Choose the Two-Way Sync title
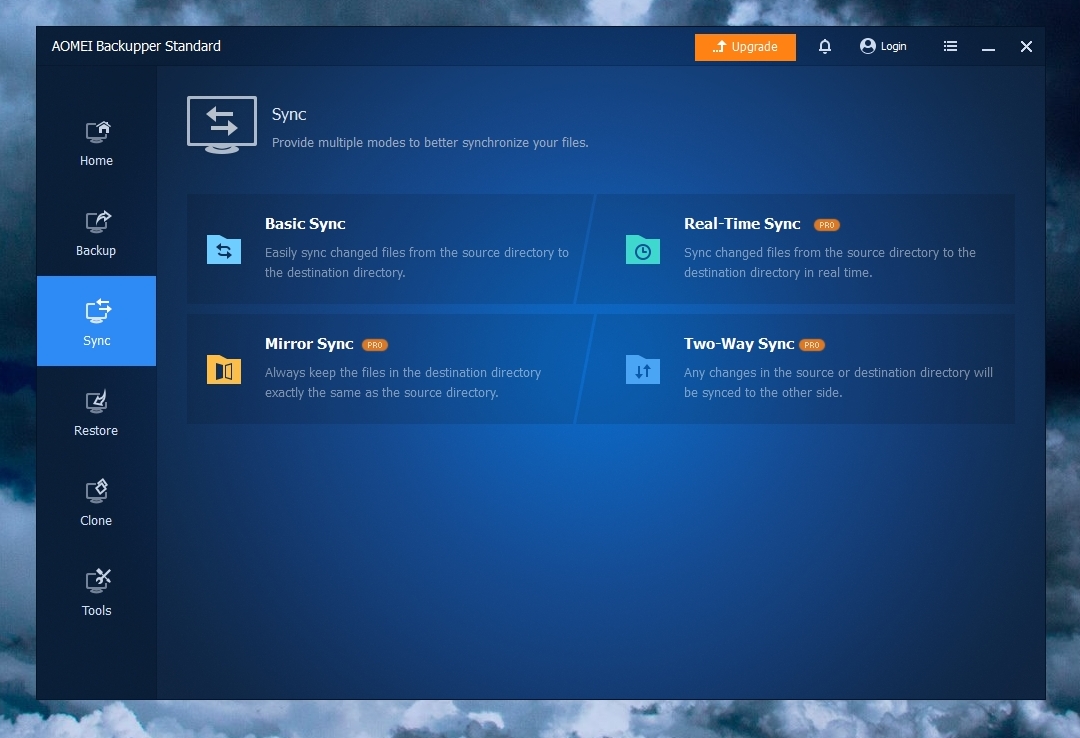The width and height of the screenshot is (1080, 738). [739, 344]
